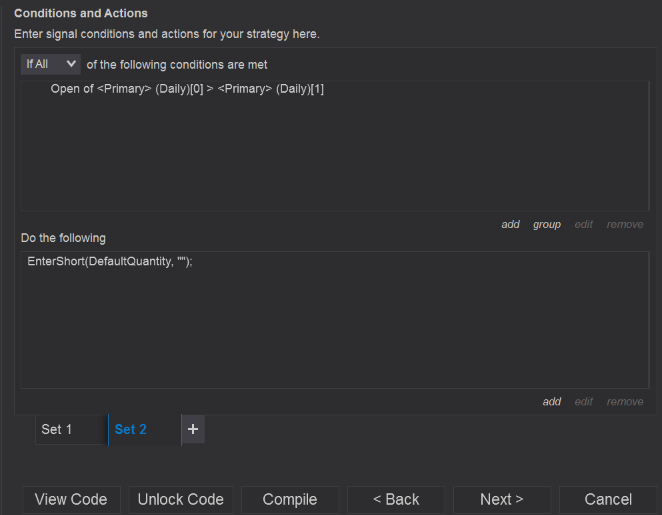This screenshot has width=662, height=515.
Task: Click remove under the conditions list
Action: click(x=625, y=224)
